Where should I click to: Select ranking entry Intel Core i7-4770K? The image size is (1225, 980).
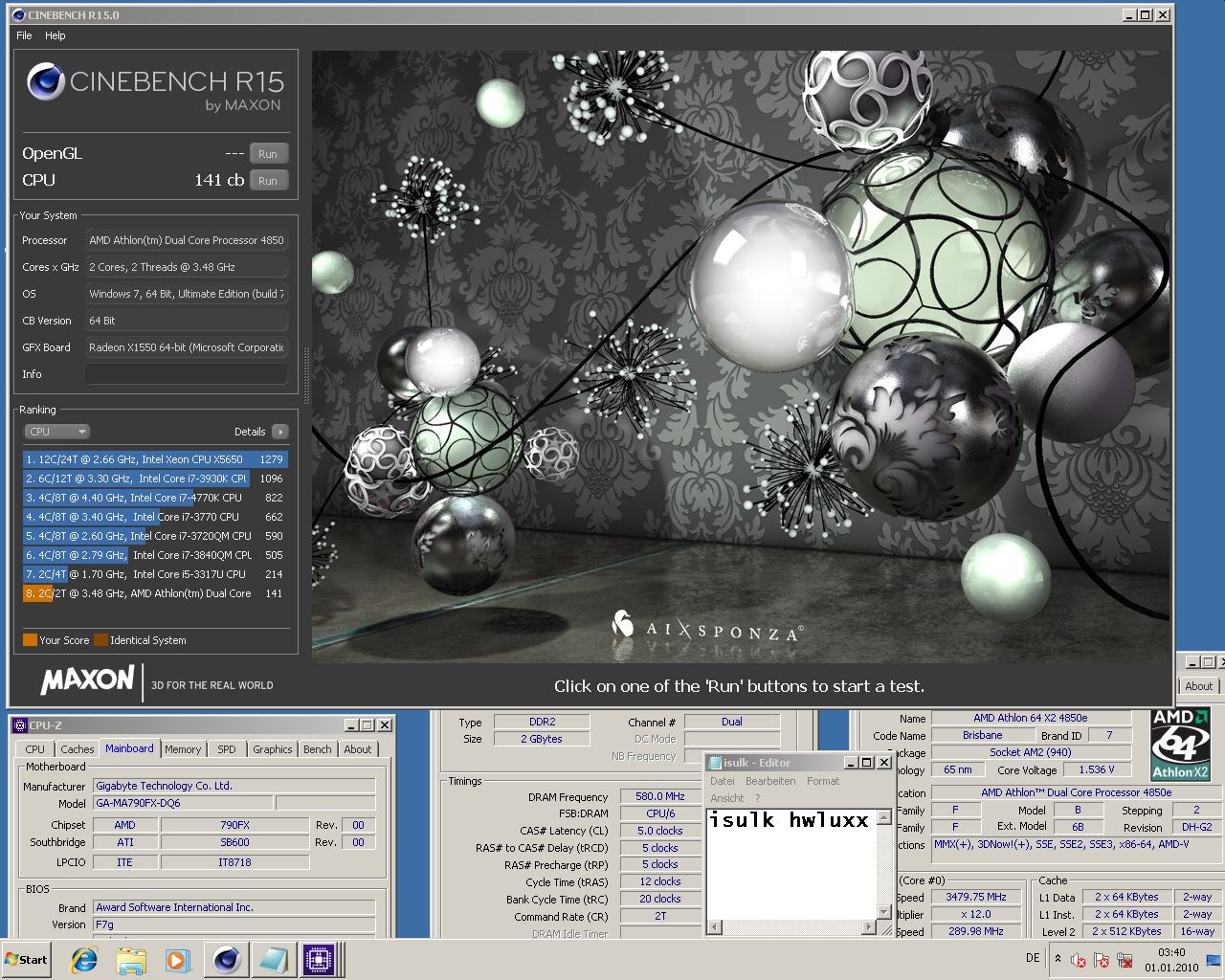tap(155, 498)
